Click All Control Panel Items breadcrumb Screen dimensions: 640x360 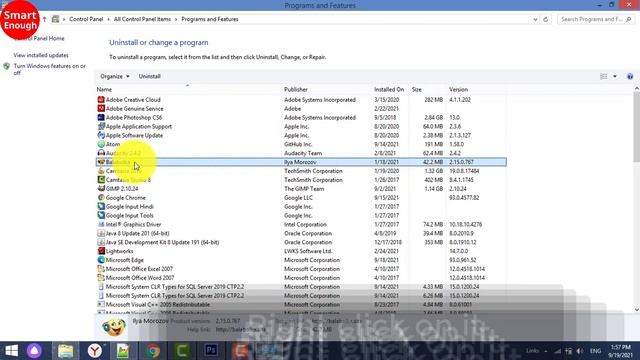click(x=142, y=19)
